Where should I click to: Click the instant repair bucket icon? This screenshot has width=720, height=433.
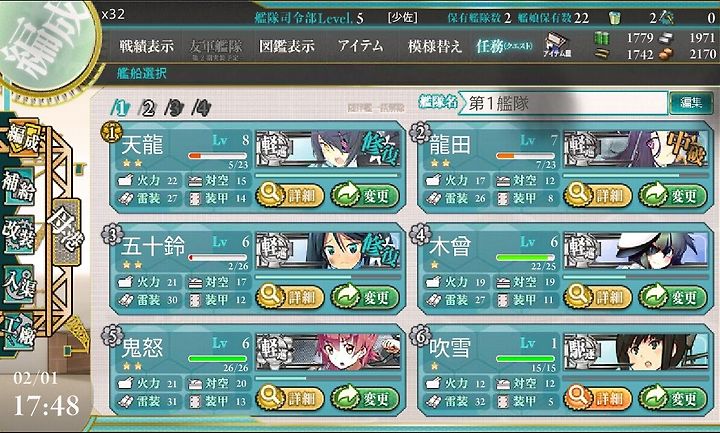[614, 18]
